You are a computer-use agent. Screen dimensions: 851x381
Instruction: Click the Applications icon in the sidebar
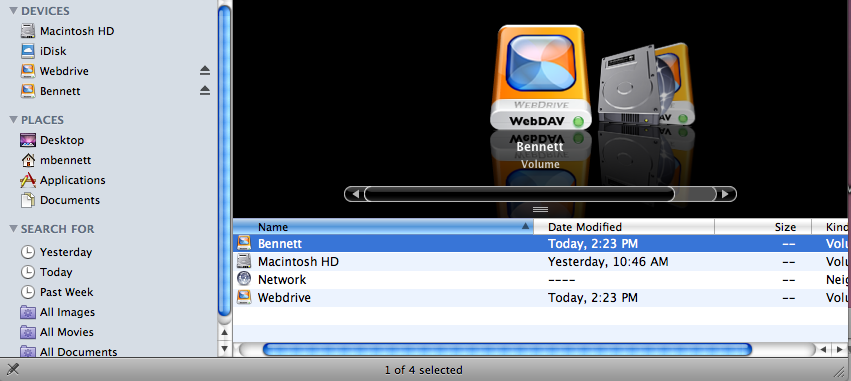pos(28,180)
